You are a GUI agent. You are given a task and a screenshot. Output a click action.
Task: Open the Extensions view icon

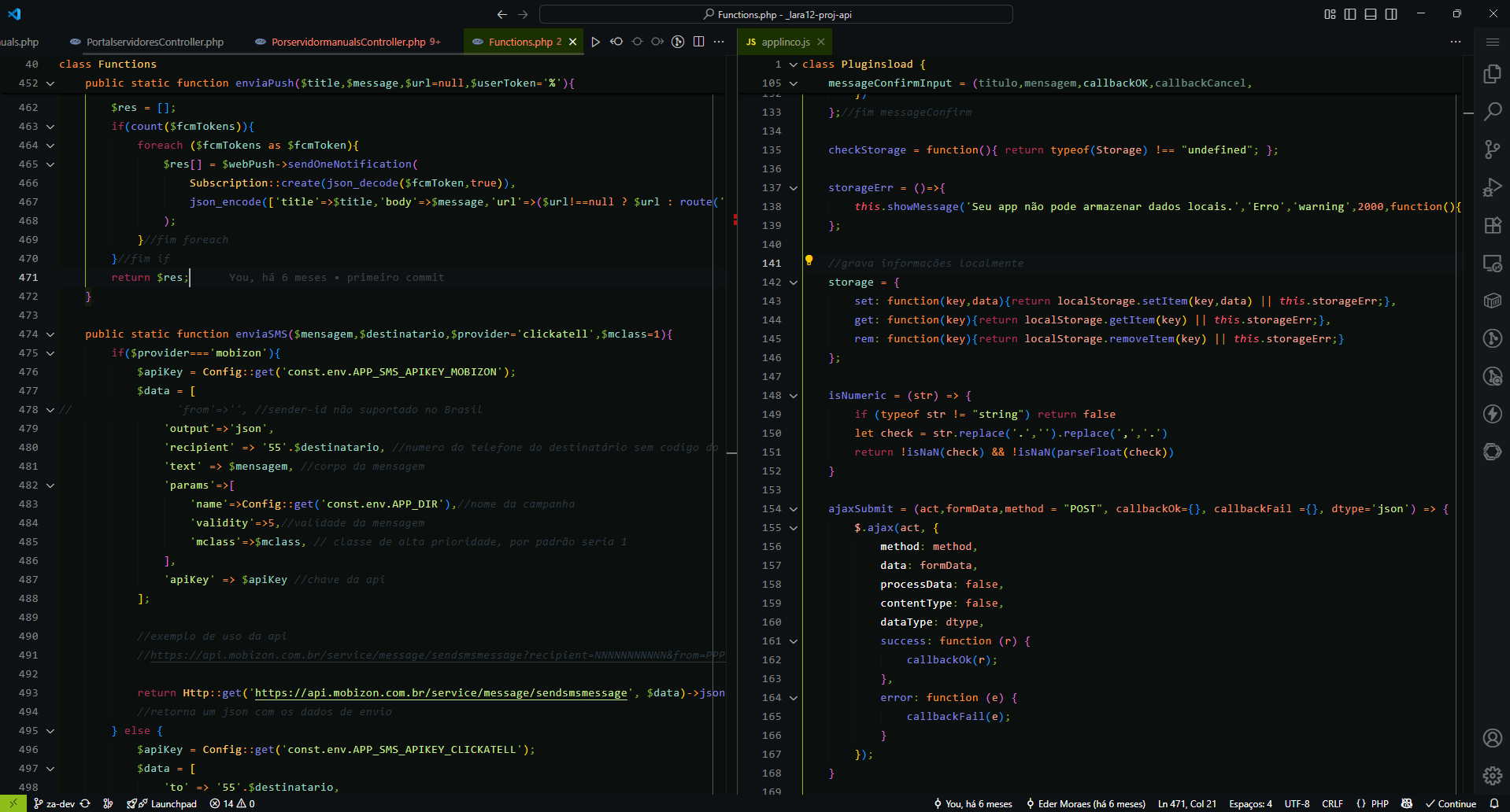1492,225
